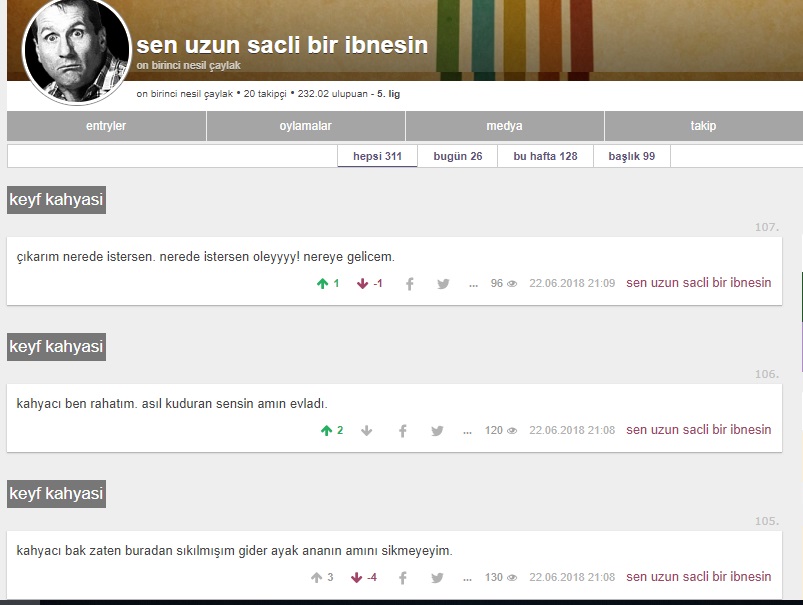Downvote entry number 107
Screen dimensions: 803x605
[x=363, y=284]
